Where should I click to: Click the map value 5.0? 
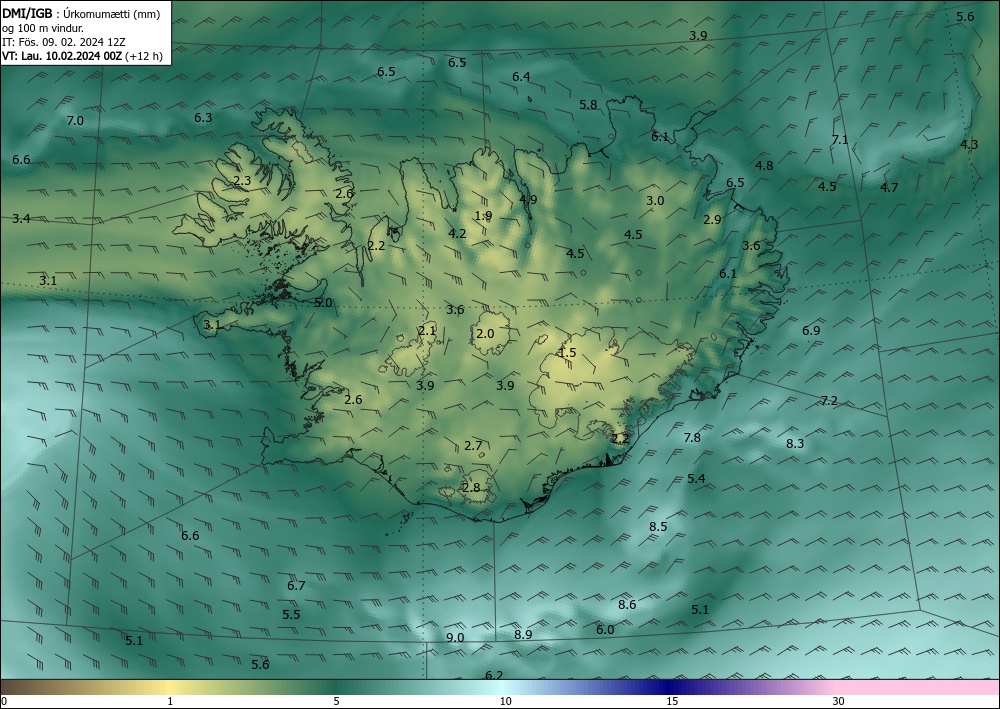[x=323, y=302]
